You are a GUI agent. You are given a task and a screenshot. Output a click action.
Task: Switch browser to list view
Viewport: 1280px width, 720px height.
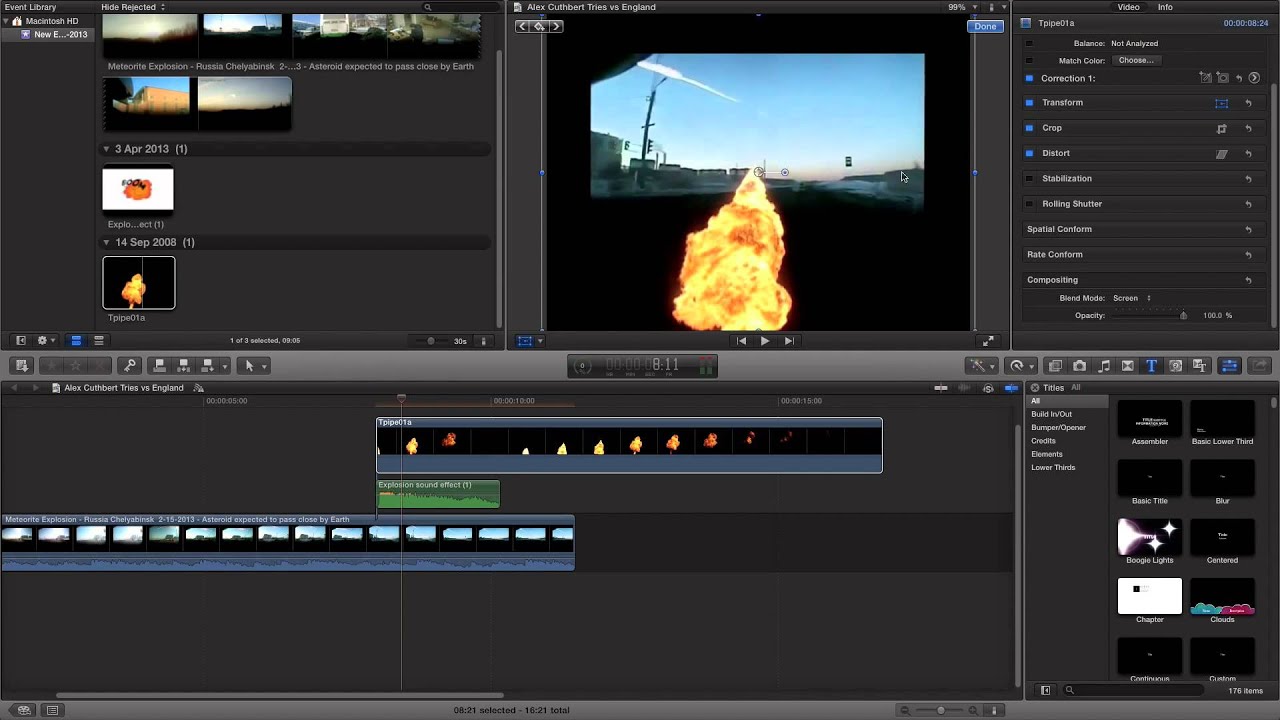click(x=98, y=341)
